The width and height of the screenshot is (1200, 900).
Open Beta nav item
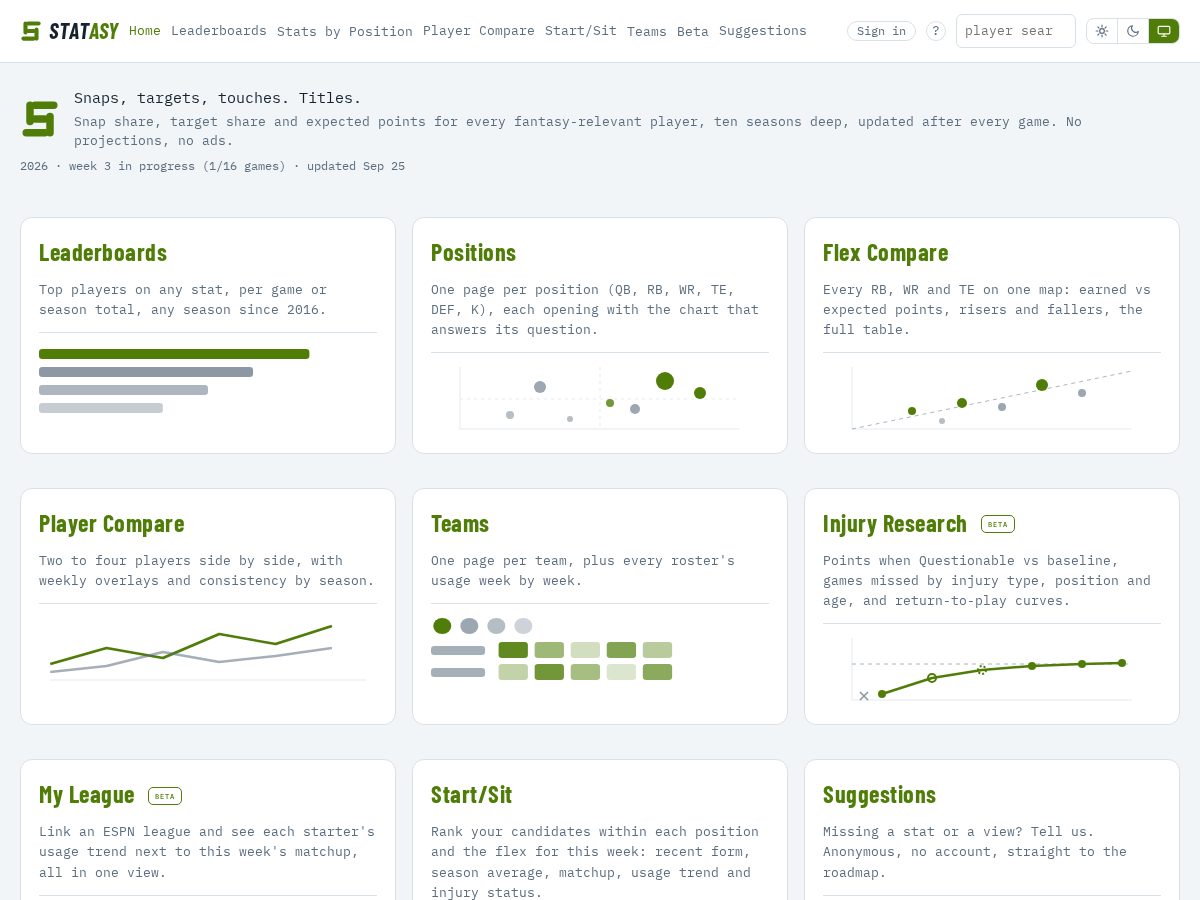(693, 31)
